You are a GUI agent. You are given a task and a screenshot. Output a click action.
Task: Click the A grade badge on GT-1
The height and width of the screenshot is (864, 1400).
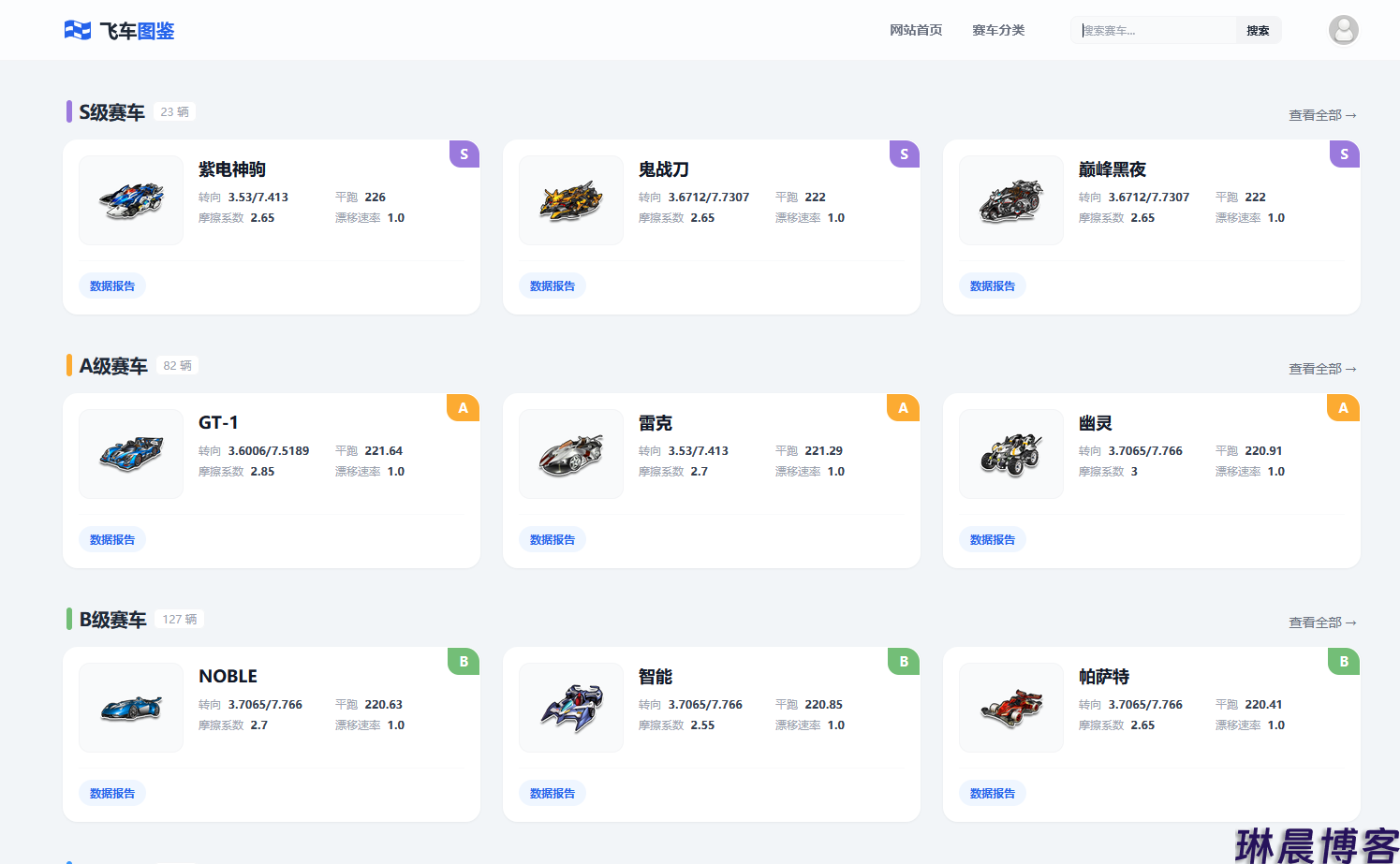click(x=463, y=407)
